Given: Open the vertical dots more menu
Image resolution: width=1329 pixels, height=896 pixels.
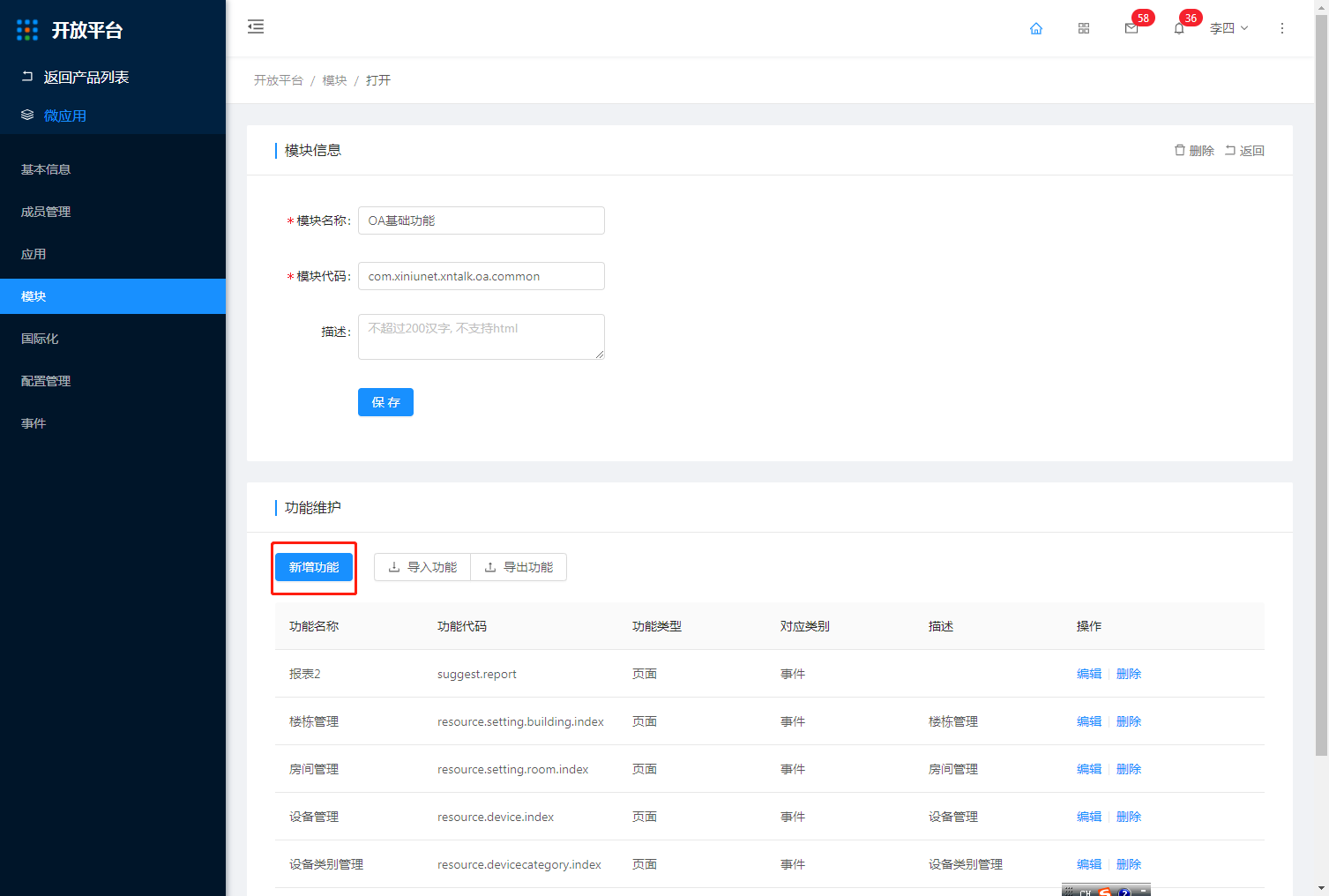Looking at the screenshot, I should point(1282,28).
